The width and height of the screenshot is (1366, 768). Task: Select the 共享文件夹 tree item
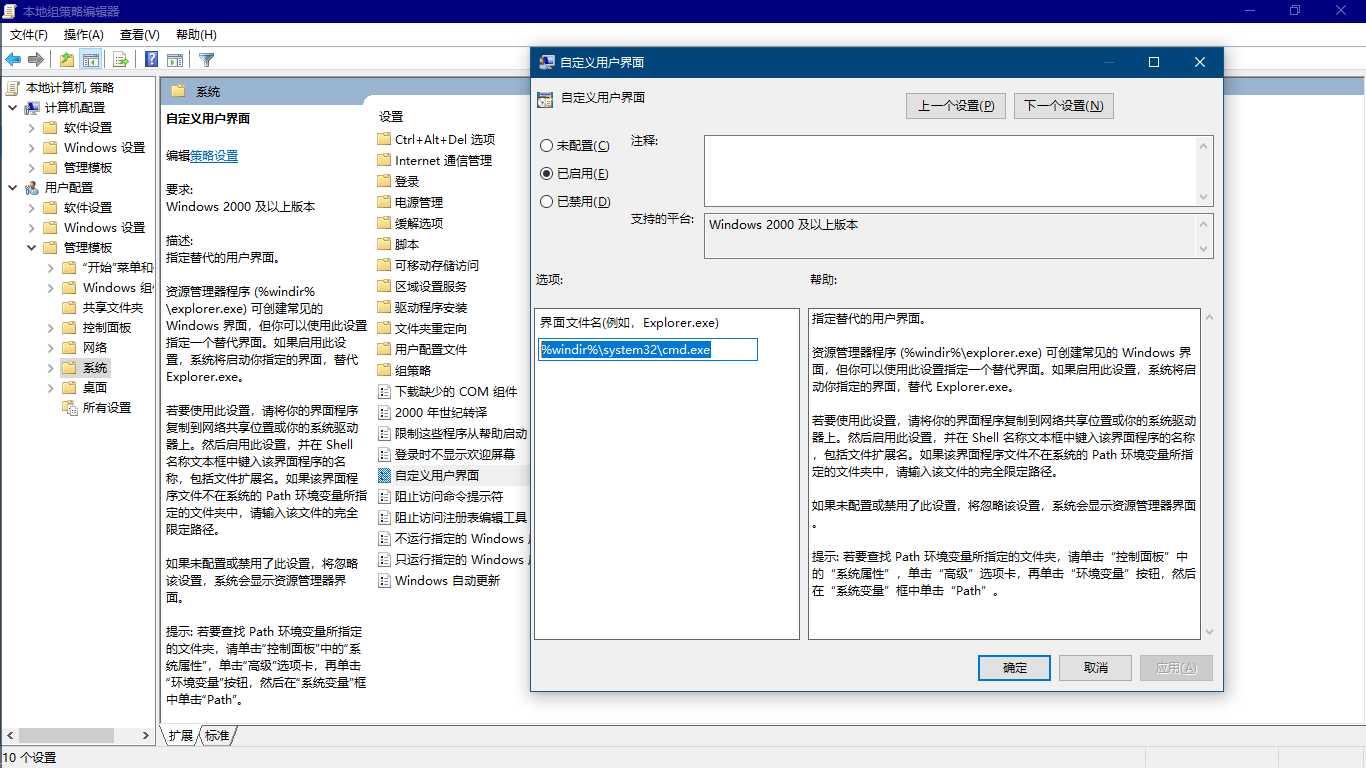coord(113,308)
